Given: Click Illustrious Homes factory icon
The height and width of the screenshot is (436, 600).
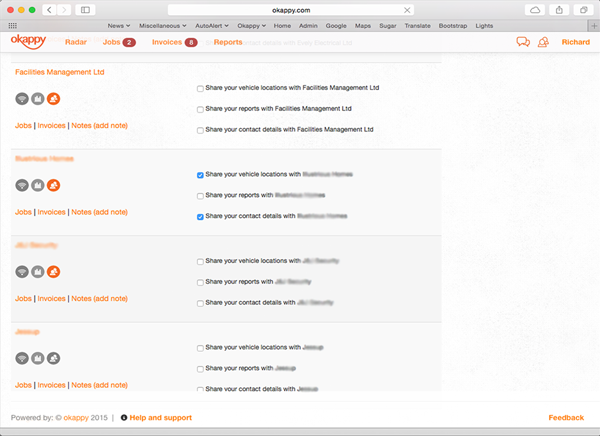Looking at the screenshot, I should coord(38,185).
